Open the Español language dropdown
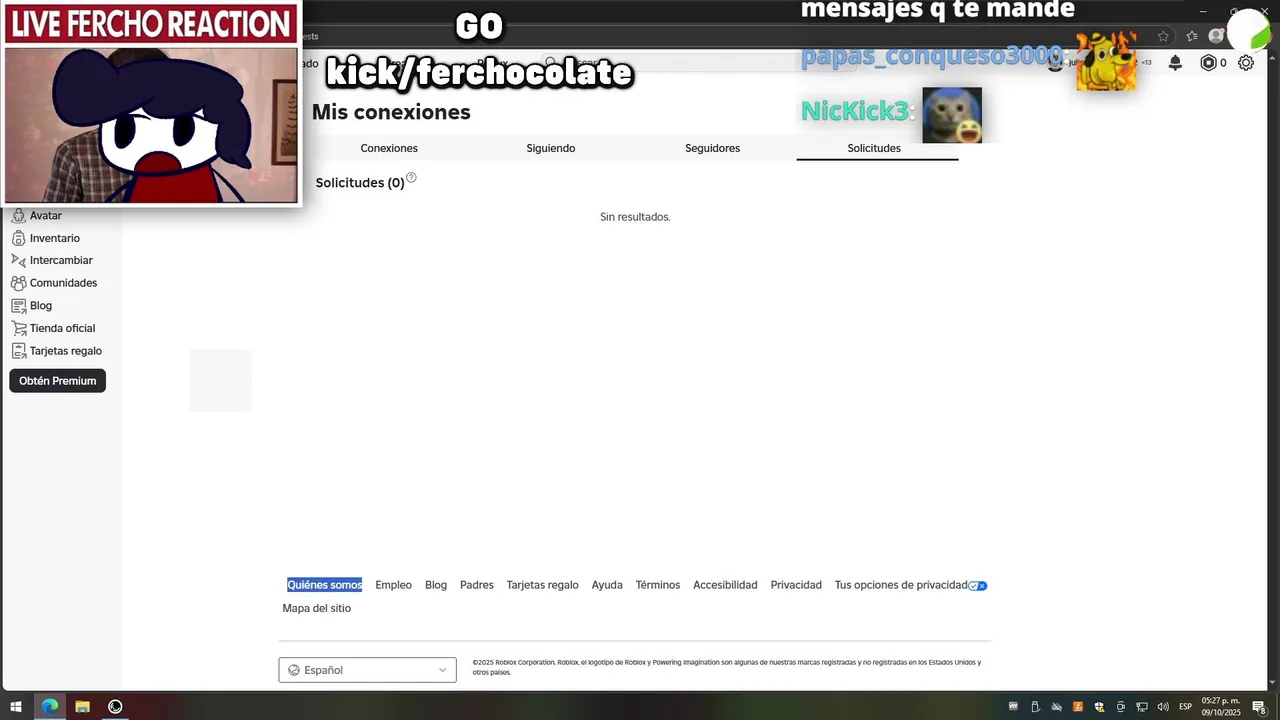Image resolution: width=1280 pixels, height=720 pixels. pos(367,670)
